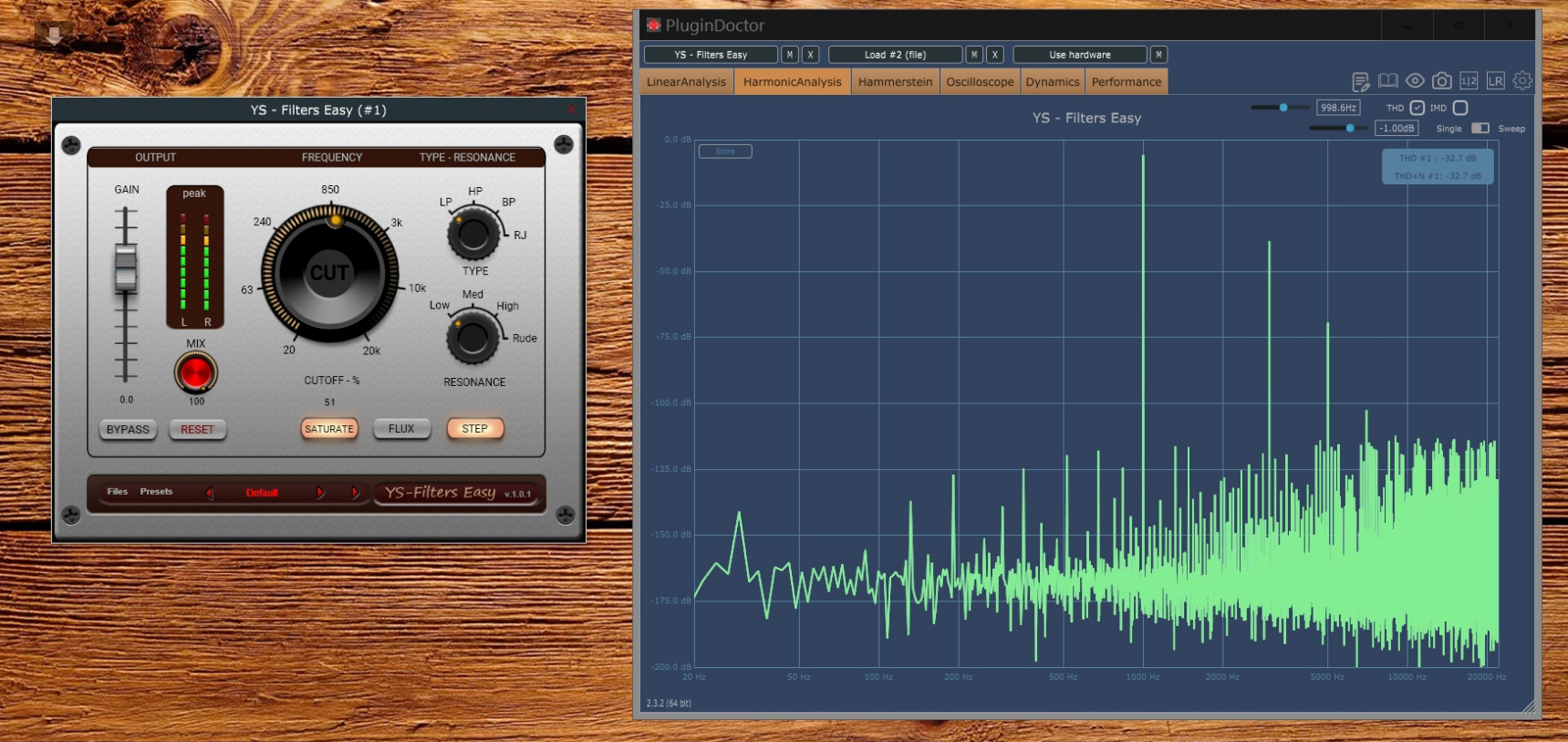Toggle the M button beside Use hardware
The height and width of the screenshot is (742, 1568).
click(x=1158, y=55)
